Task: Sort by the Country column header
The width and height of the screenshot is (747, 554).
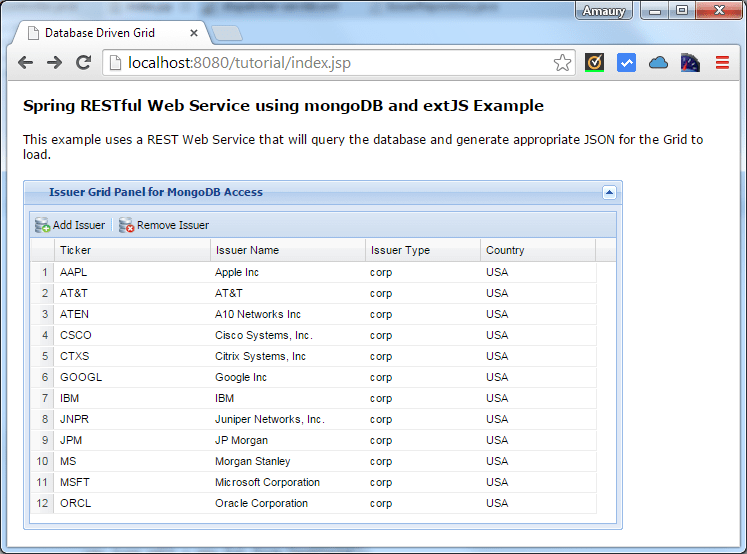Action: [x=538, y=250]
